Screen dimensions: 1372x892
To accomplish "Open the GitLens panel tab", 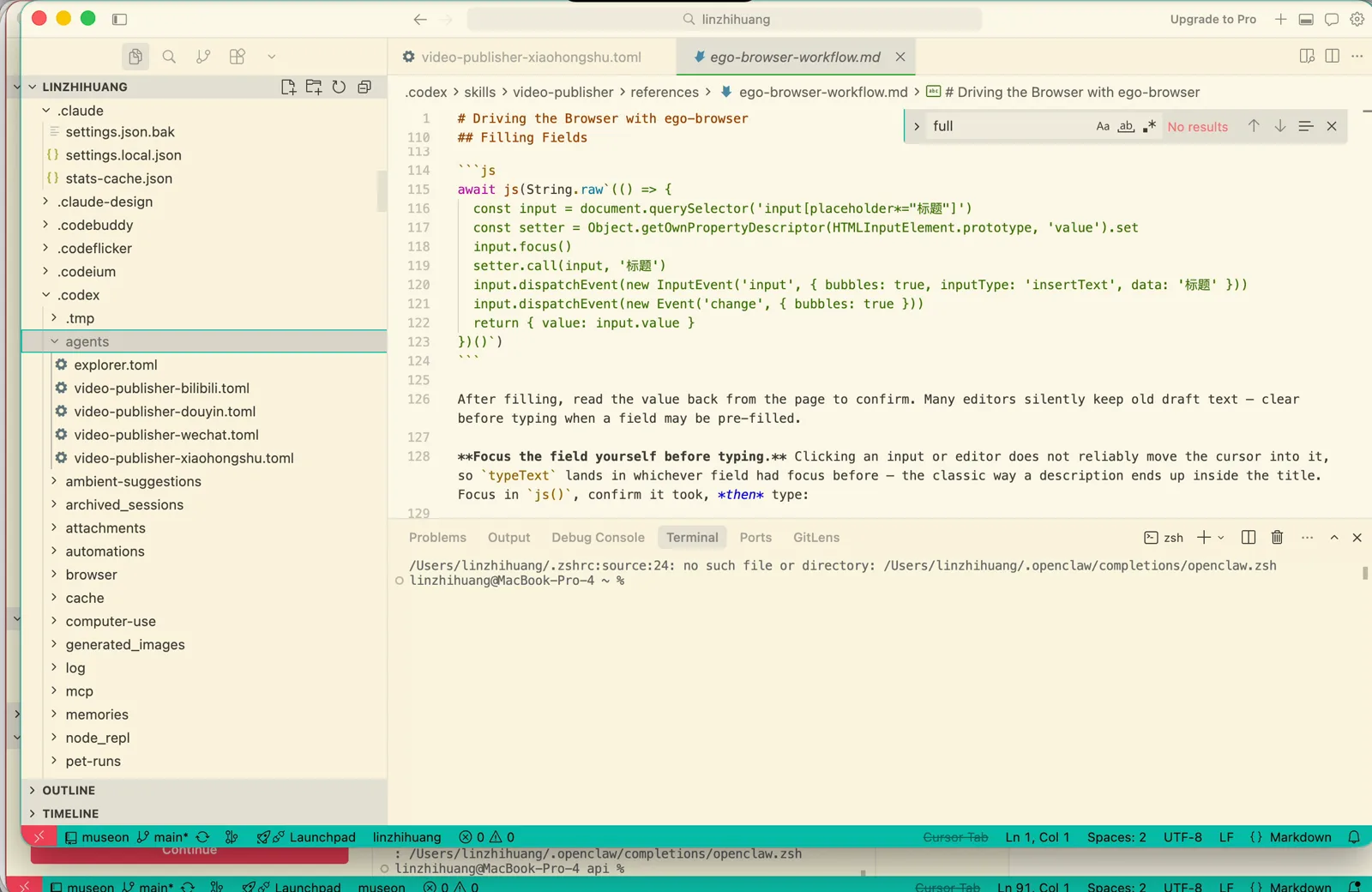I will pos(816,538).
